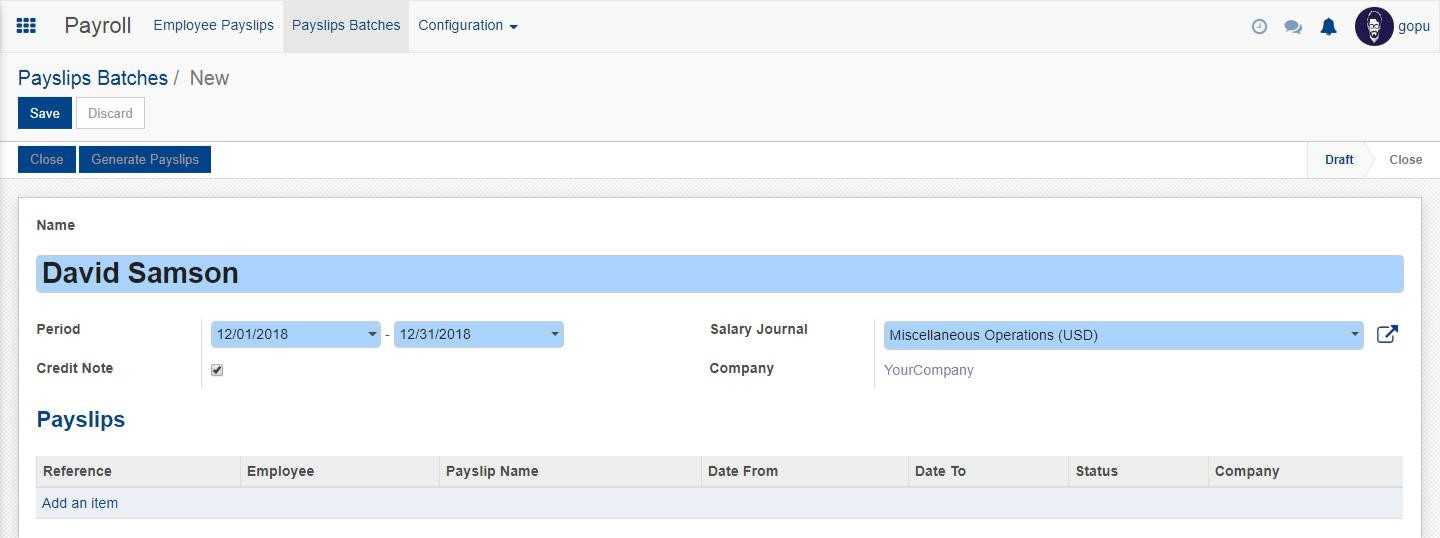Select the Payslips Batches menu item
The image size is (1440, 538).
(346, 26)
